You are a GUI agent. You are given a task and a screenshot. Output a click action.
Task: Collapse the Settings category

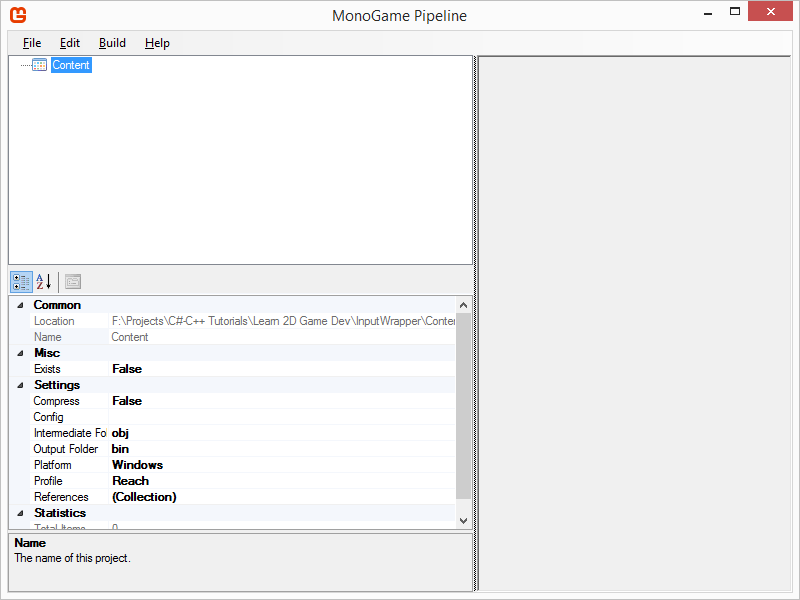point(20,385)
